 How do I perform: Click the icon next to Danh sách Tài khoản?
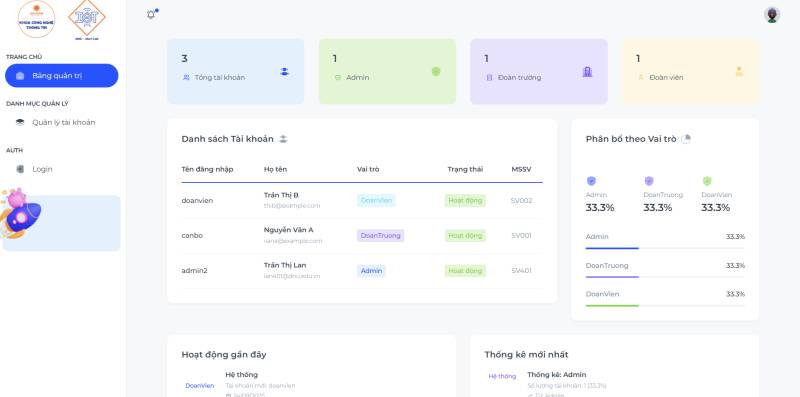pos(283,139)
